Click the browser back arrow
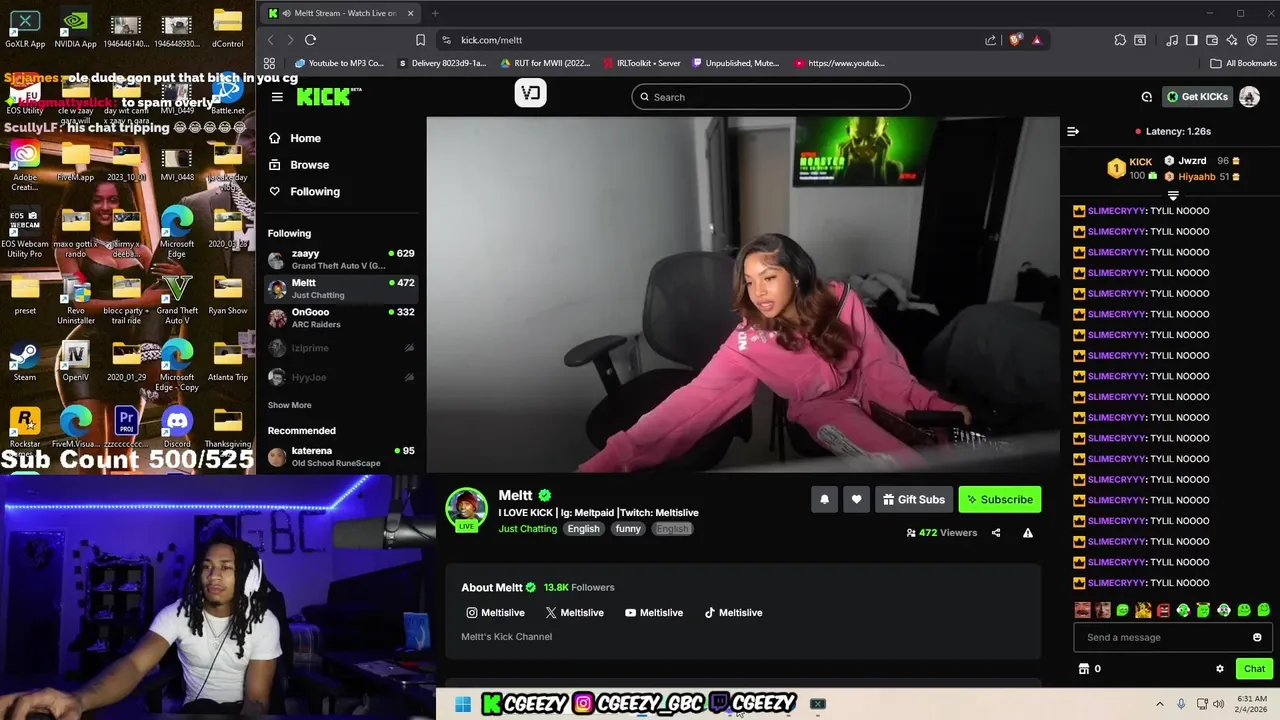The height and width of the screenshot is (720, 1280). tap(270, 40)
